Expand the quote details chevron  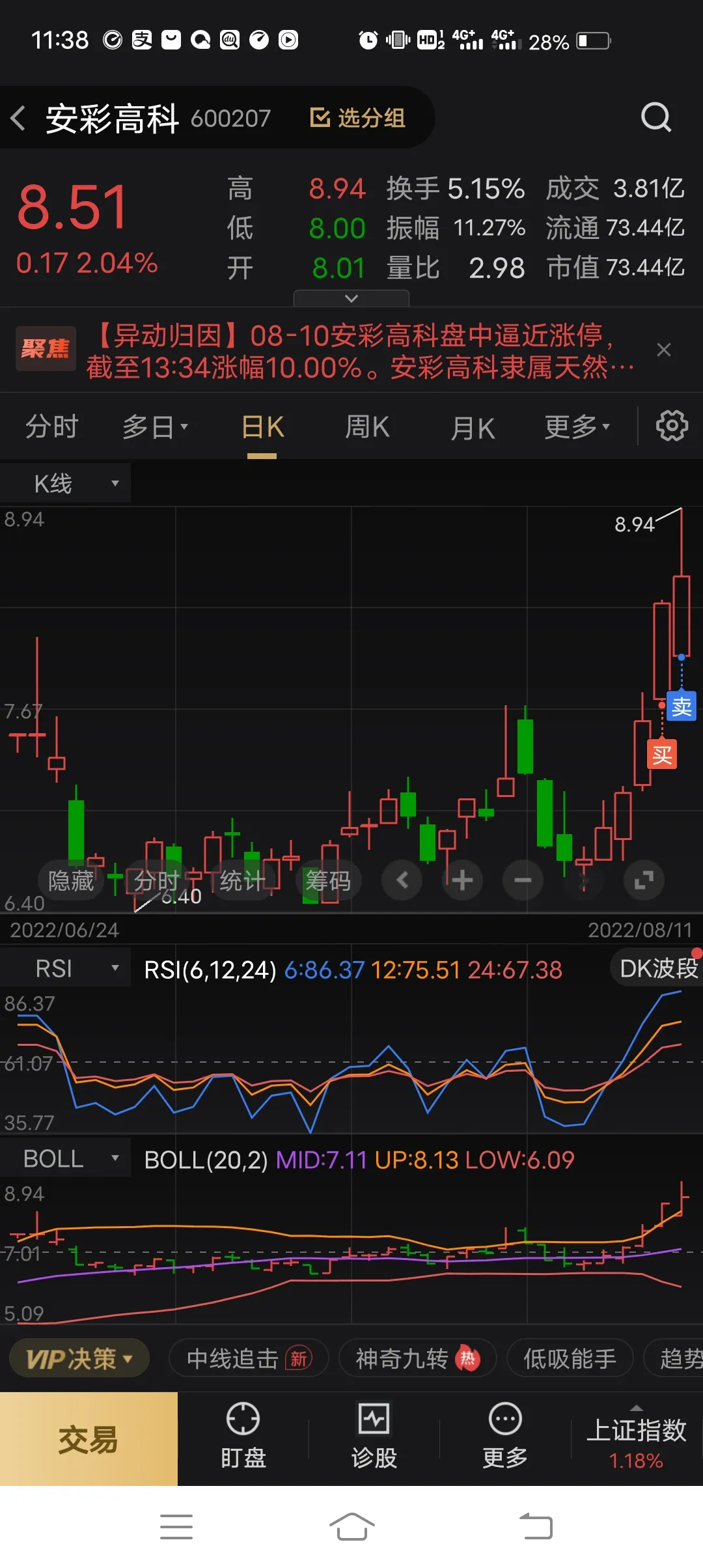[x=351, y=298]
